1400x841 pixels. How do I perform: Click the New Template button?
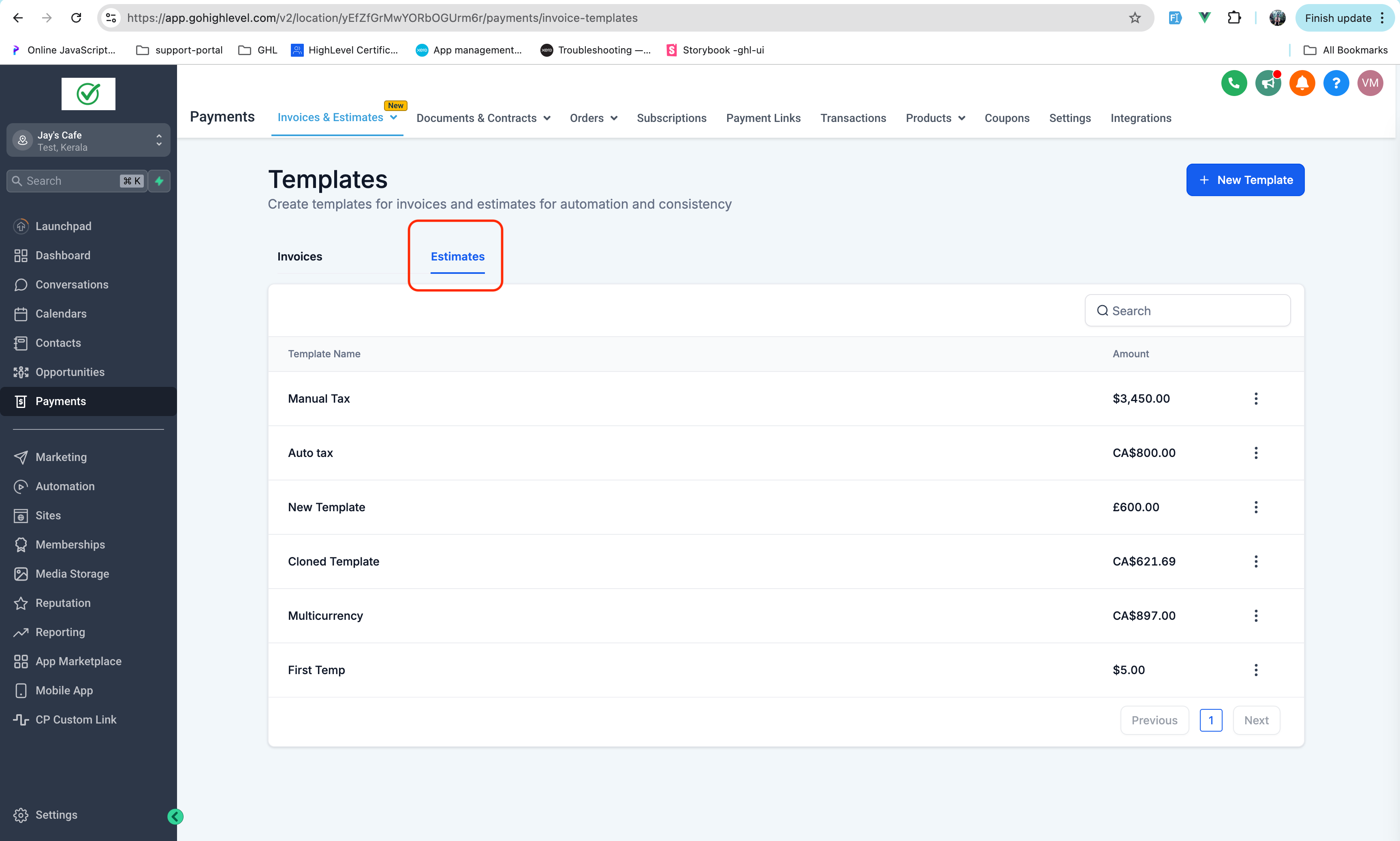click(x=1245, y=180)
